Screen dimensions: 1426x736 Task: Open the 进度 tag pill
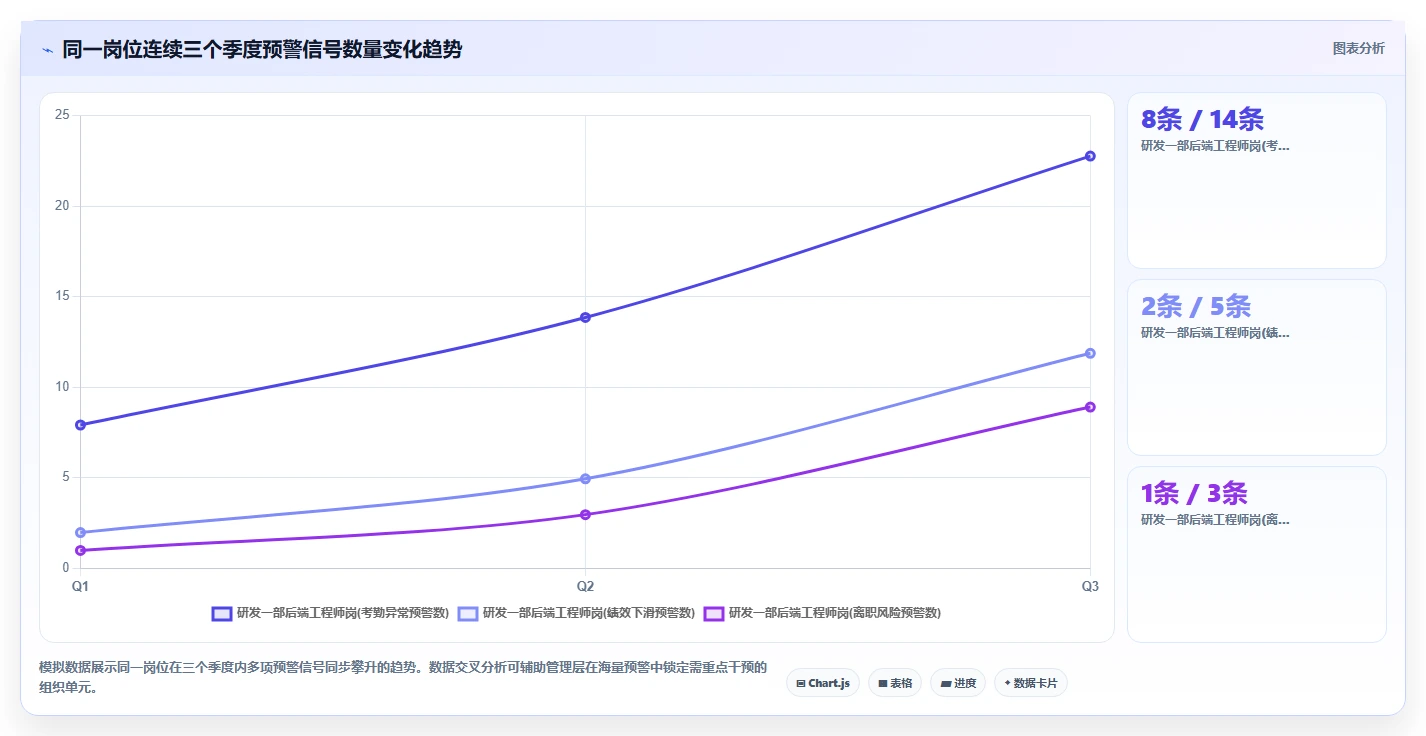(x=958, y=683)
